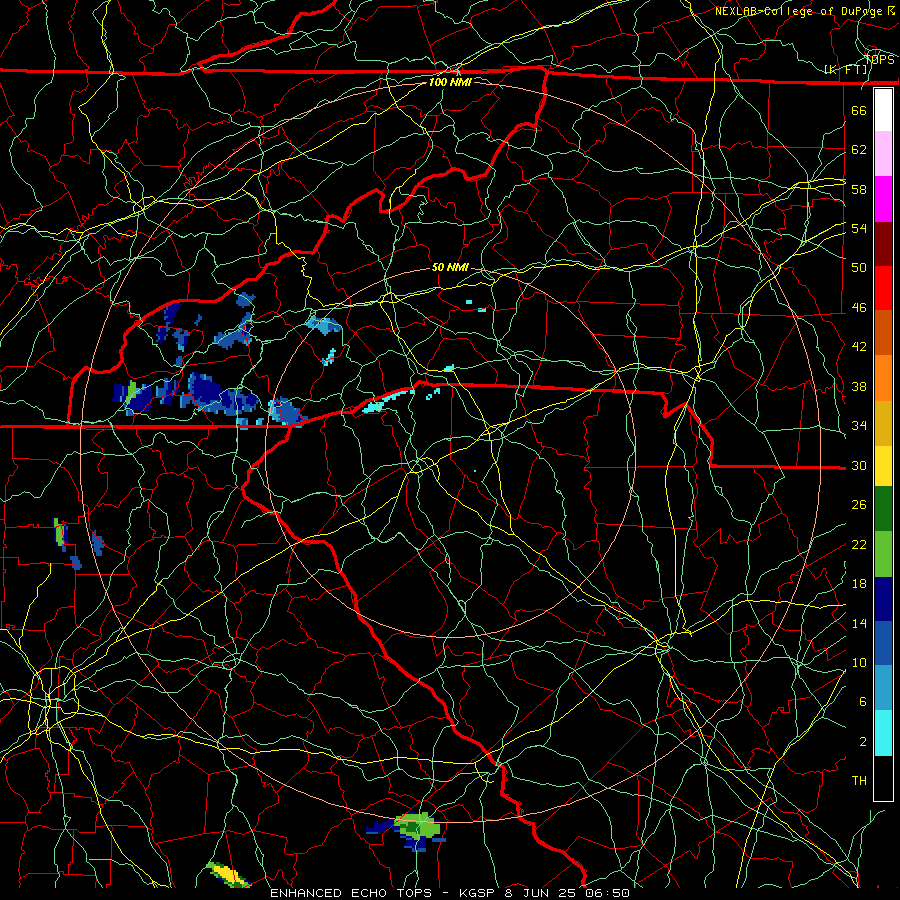Click the '34' legend value

(859, 426)
